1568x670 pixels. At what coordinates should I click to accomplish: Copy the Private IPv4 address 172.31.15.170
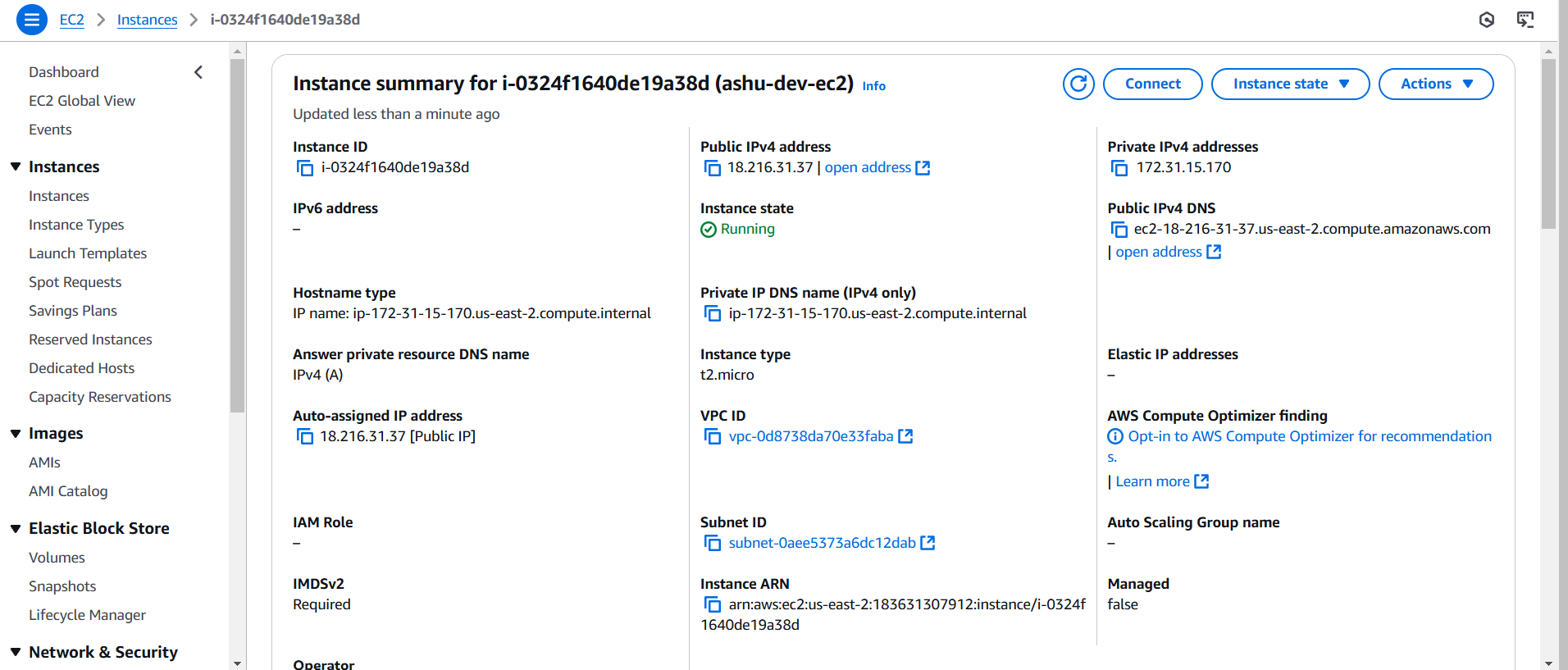pos(1119,168)
